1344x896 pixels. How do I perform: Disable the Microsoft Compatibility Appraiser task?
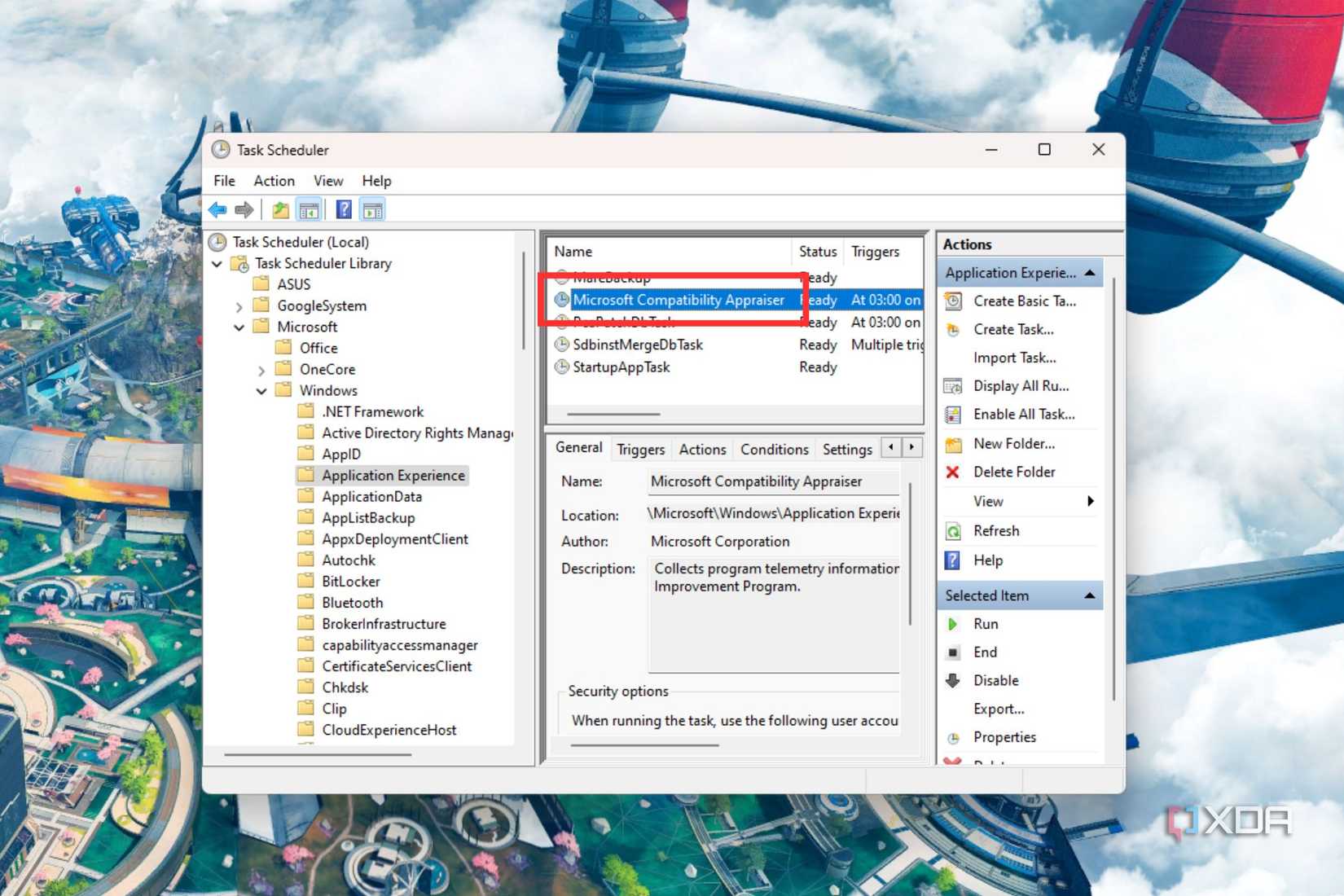point(995,680)
